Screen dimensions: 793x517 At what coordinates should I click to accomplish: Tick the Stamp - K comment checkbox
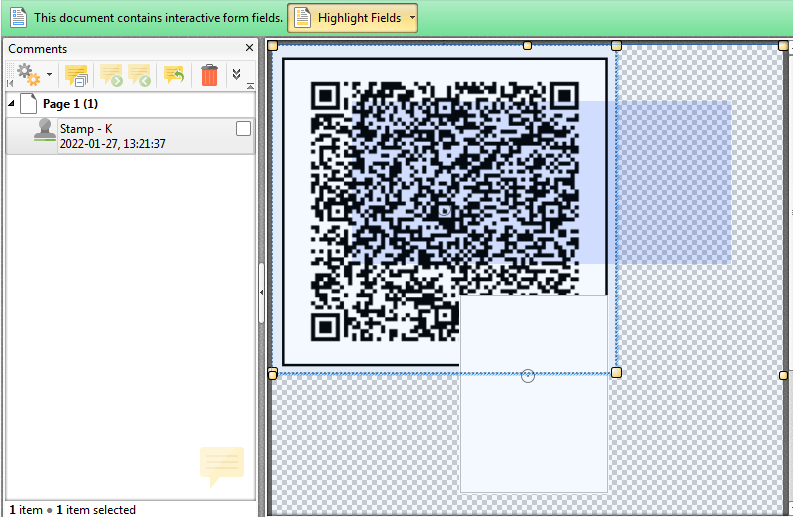pos(243,129)
